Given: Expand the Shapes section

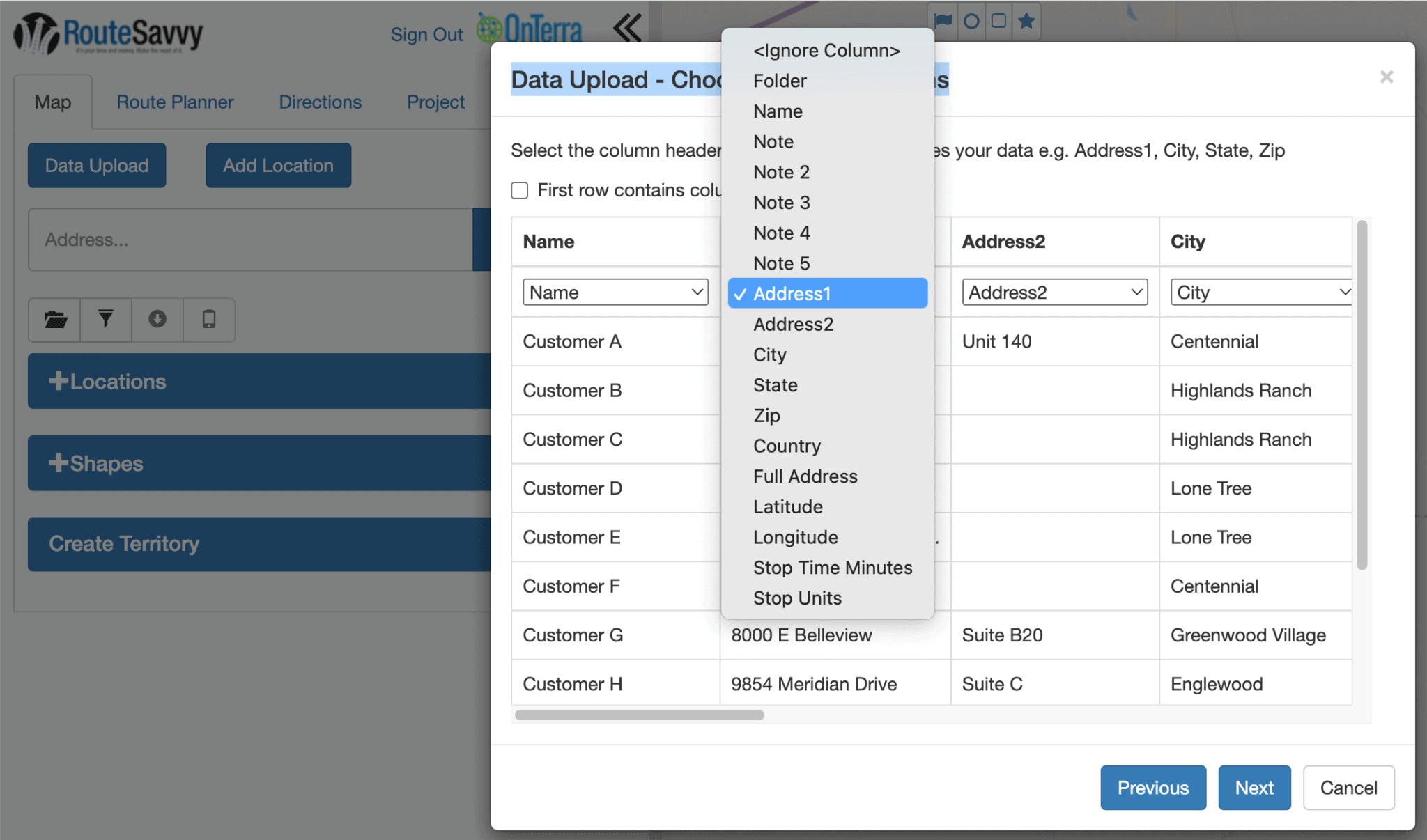Looking at the screenshot, I should tap(259, 463).
